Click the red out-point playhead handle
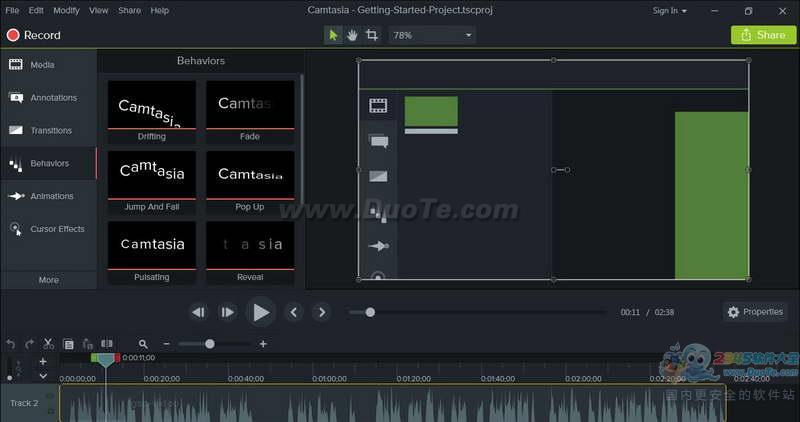 pyautogui.click(x=117, y=358)
